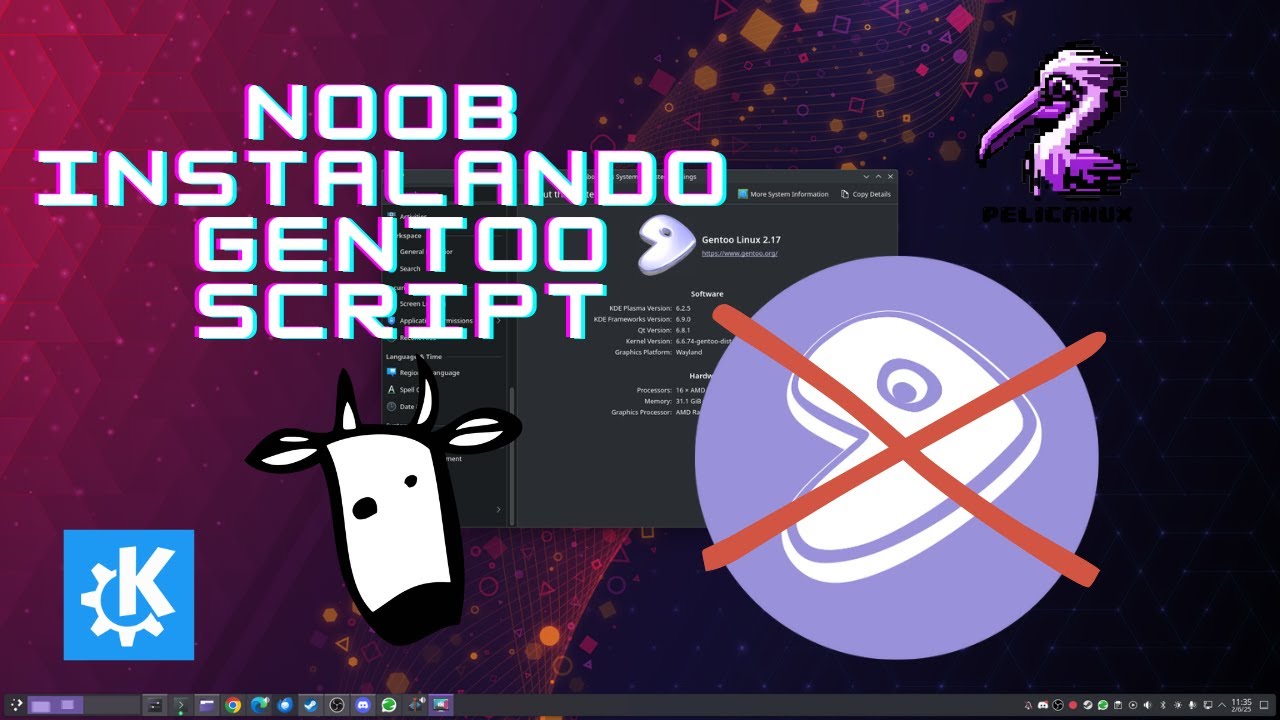Open OBS Studio from the taskbar
Image resolution: width=1280 pixels, height=720 pixels.
pos(337,705)
